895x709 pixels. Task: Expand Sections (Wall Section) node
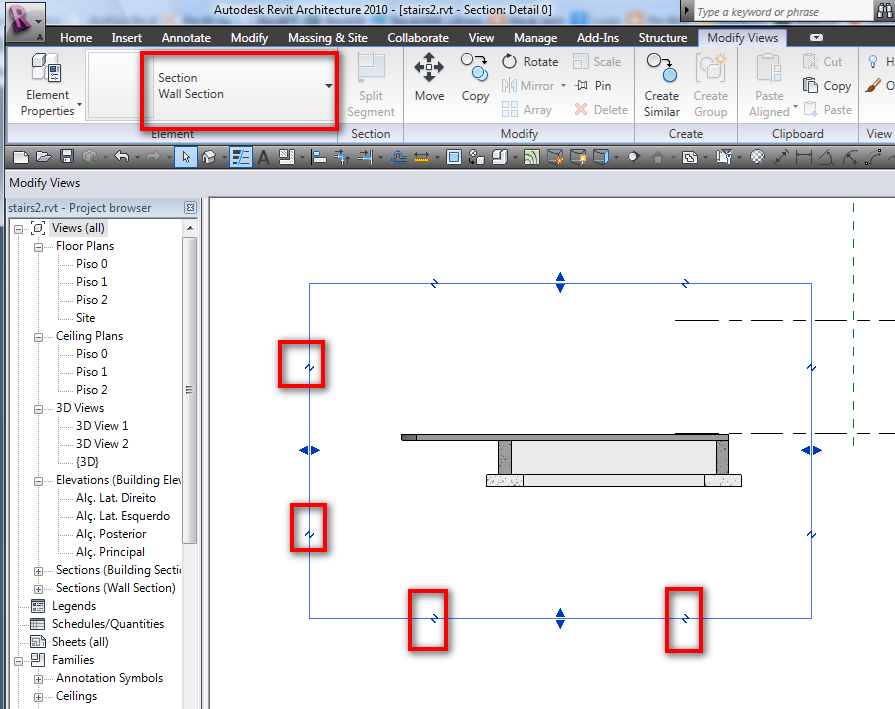coord(38,589)
